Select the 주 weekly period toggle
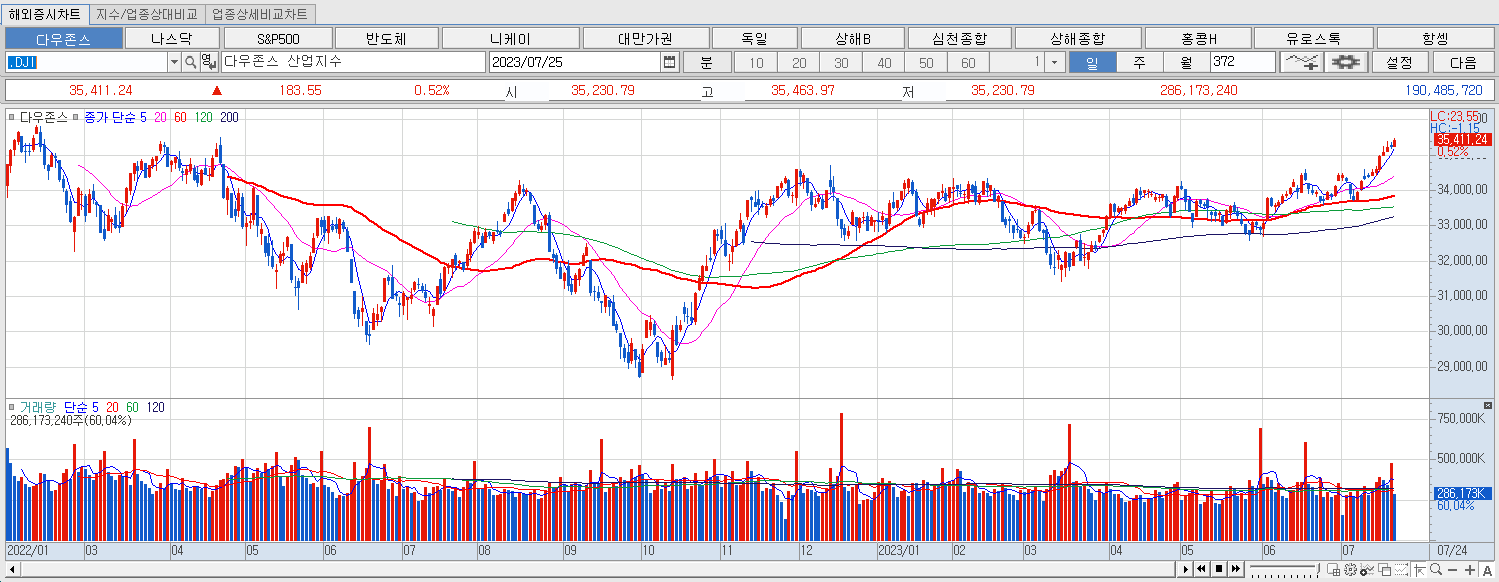The height and width of the screenshot is (582, 1499). (1140, 62)
